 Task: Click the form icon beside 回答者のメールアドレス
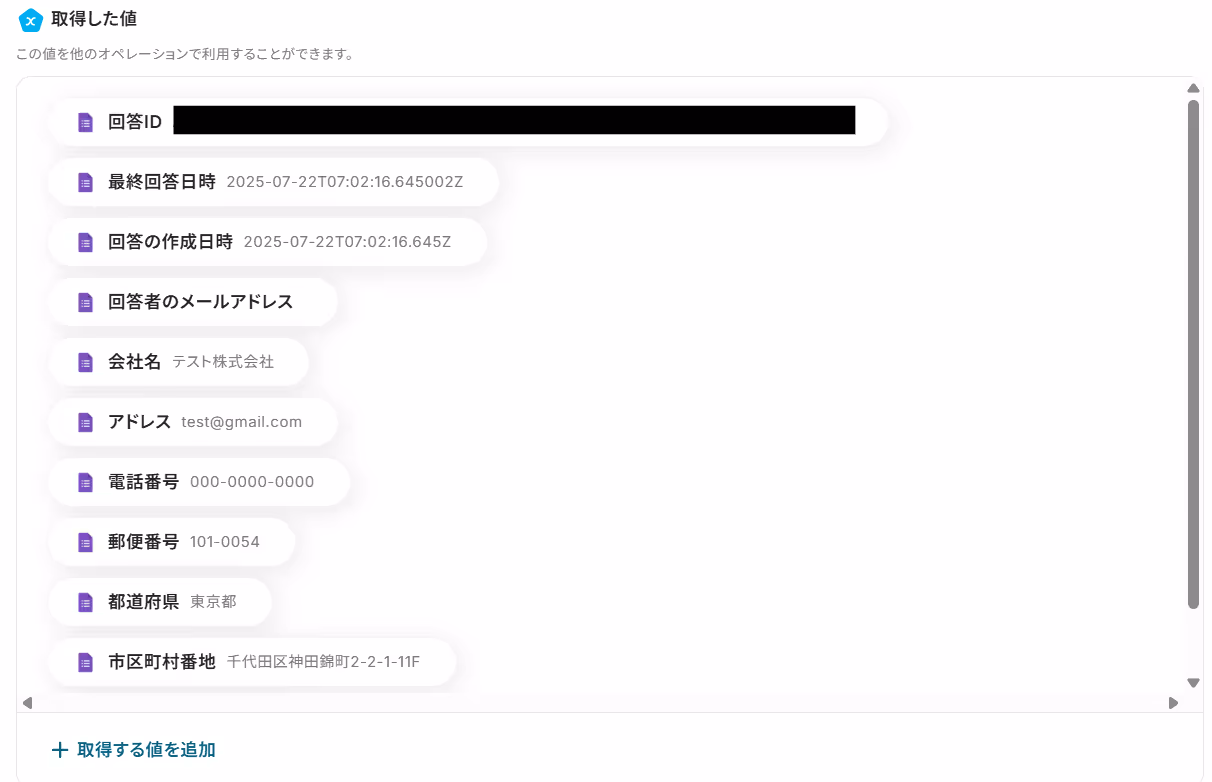click(x=86, y=302)
